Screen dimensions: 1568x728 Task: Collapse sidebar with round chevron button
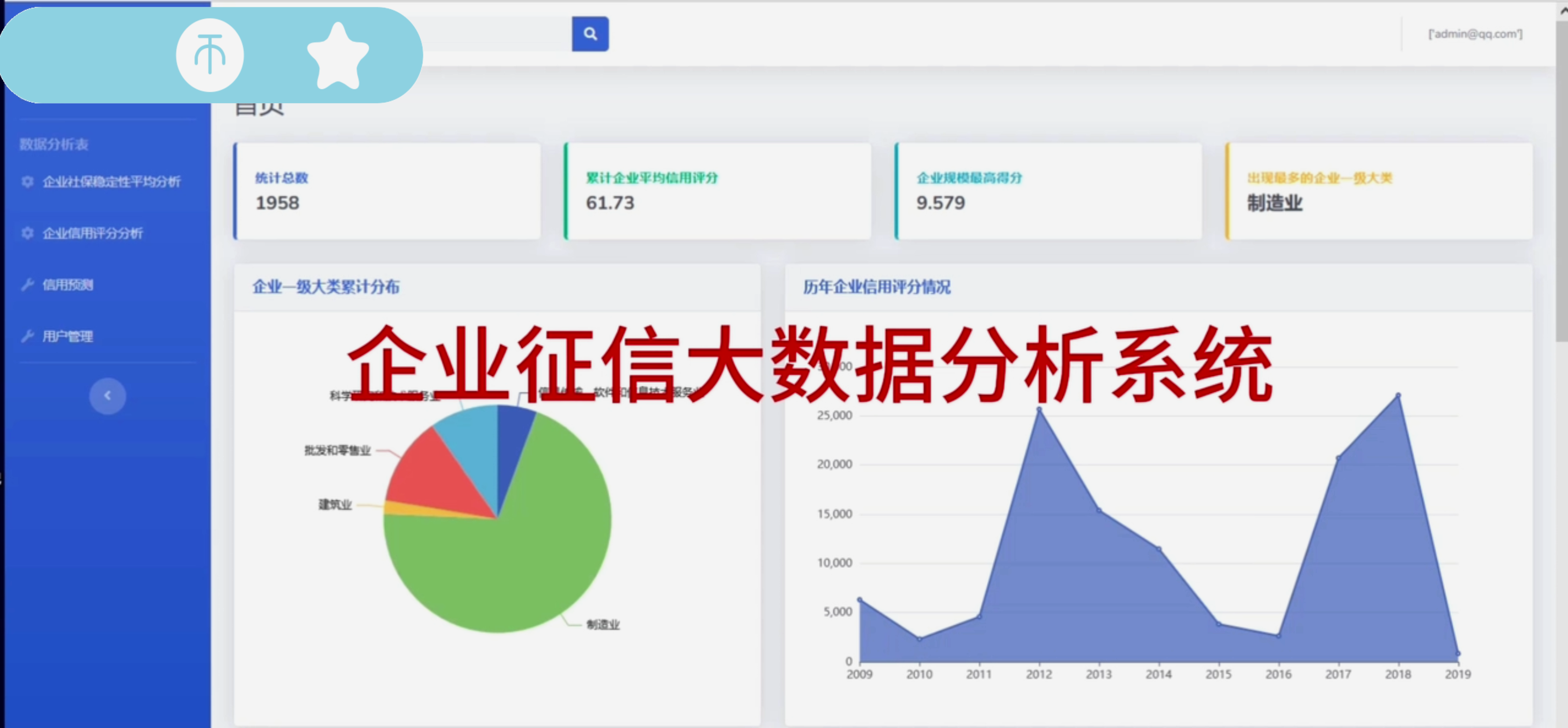coord(107,396)
